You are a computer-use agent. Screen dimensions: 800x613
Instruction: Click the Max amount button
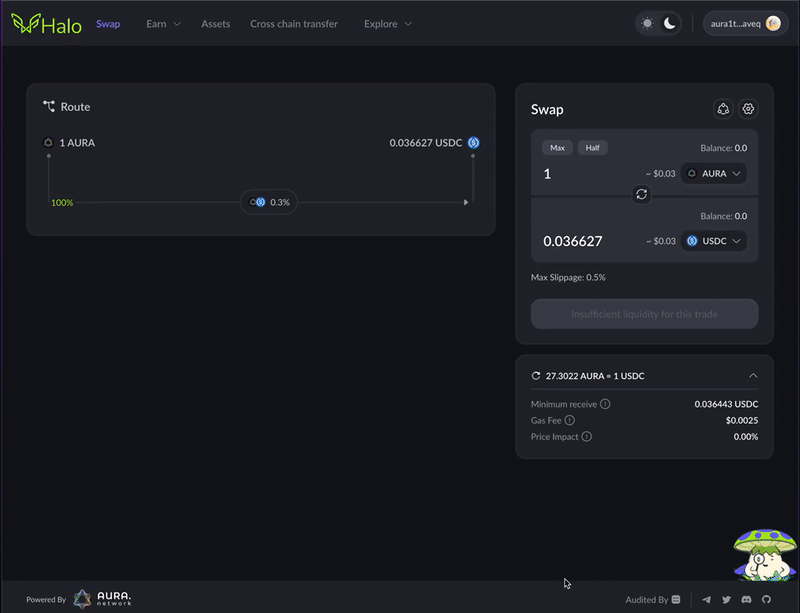click(x=557, y=148)
